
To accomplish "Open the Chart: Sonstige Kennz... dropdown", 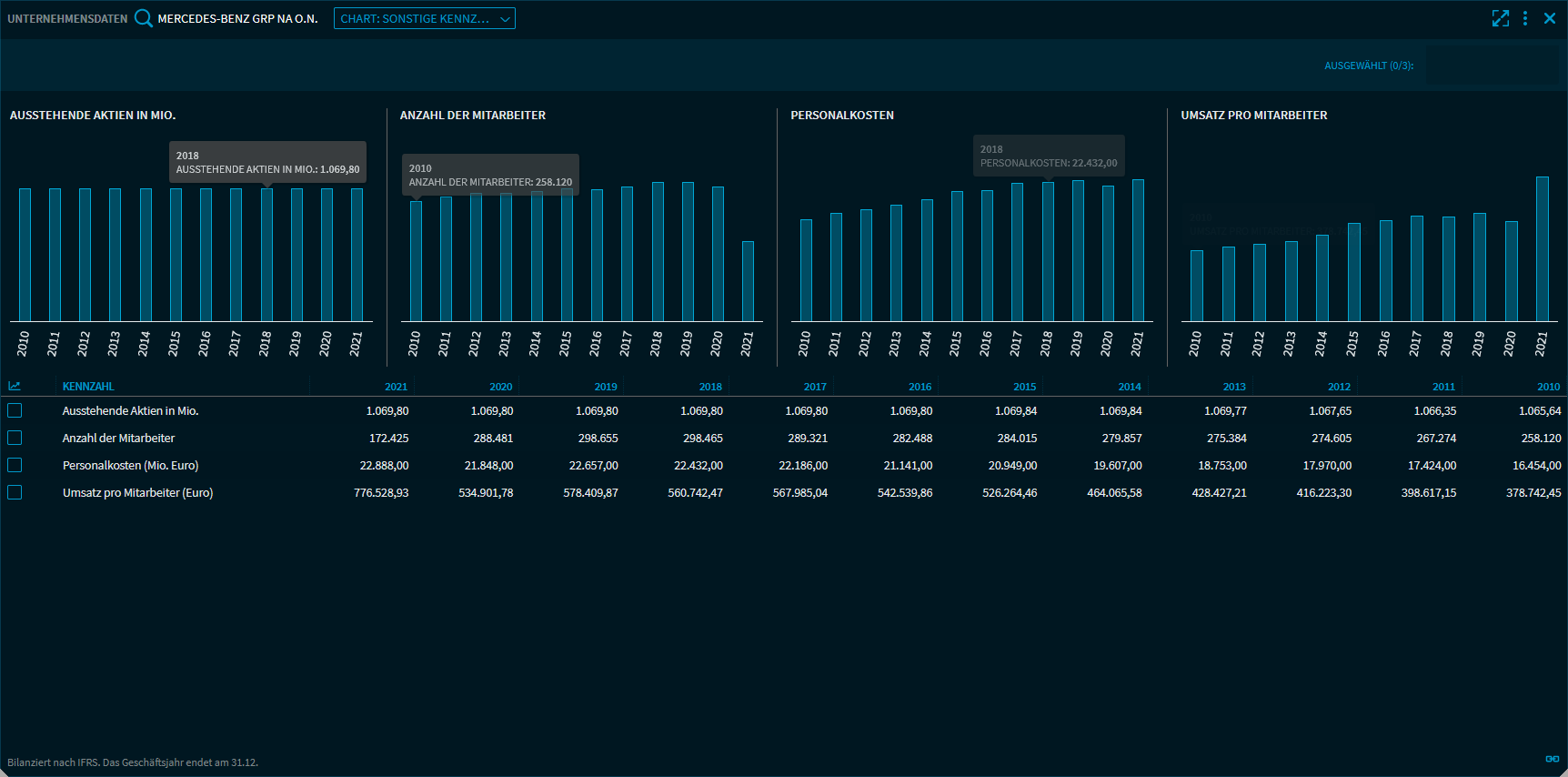I will [424, 18].
